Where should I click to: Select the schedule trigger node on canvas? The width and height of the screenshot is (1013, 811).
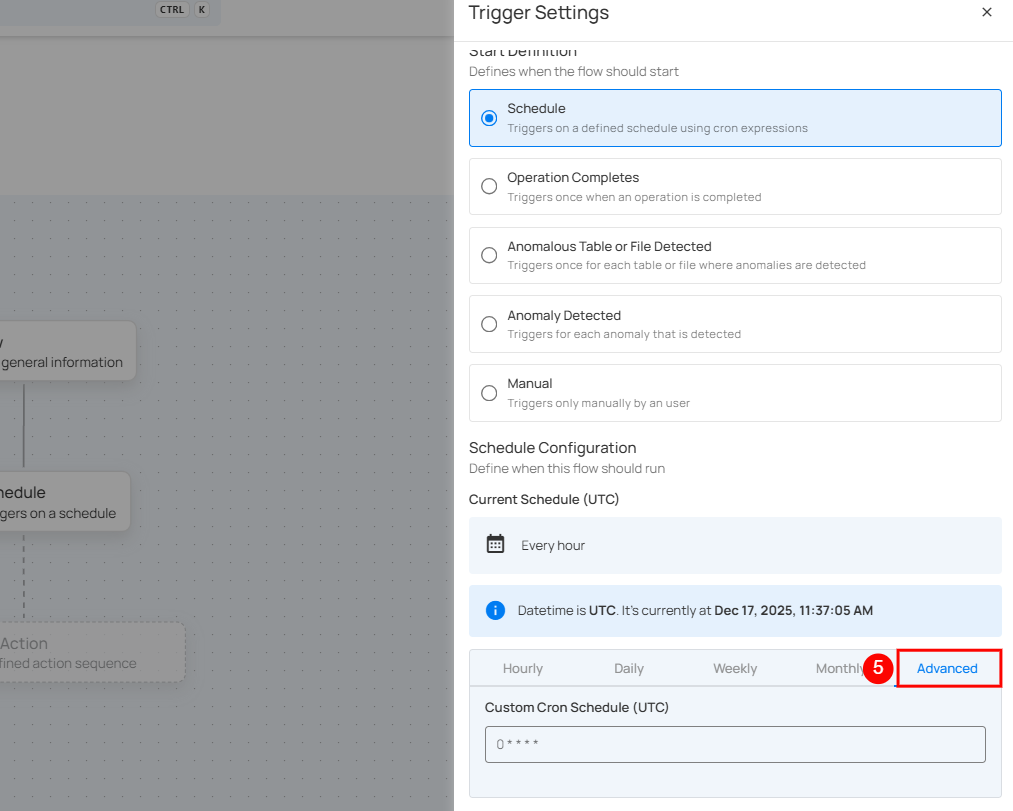pyautogui.click(x=62, y=502)
